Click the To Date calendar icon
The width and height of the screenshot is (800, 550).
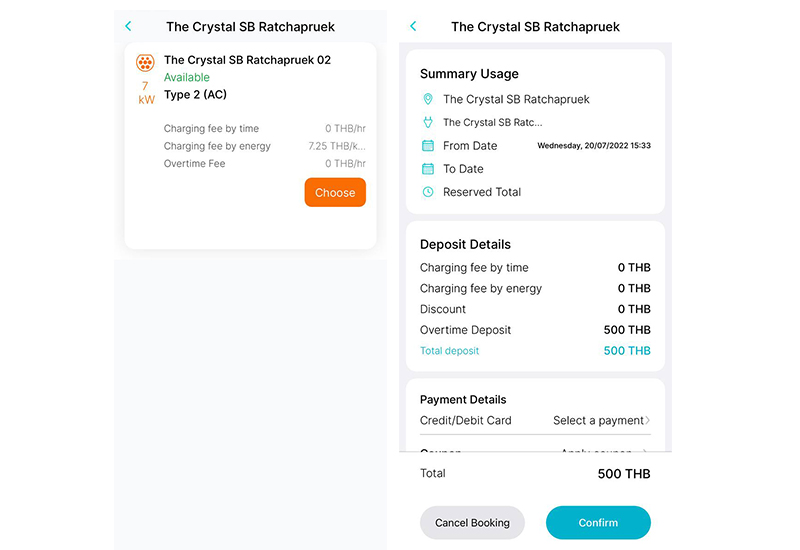click(428, 169)
